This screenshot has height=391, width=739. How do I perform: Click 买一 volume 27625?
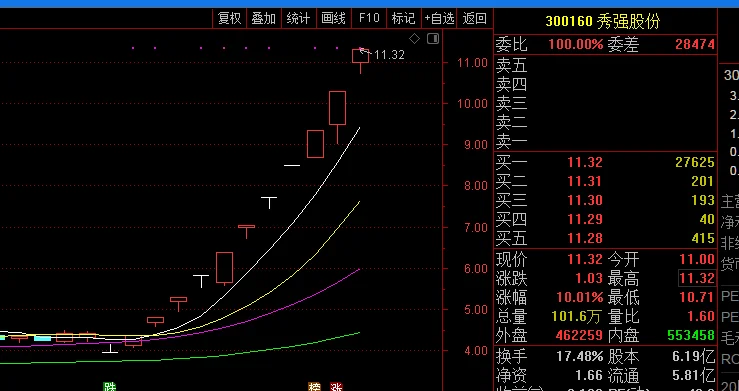(x=695, y=163)
